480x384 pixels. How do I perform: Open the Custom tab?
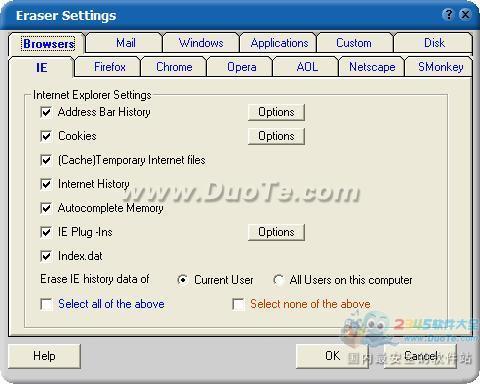click(354, 43)
